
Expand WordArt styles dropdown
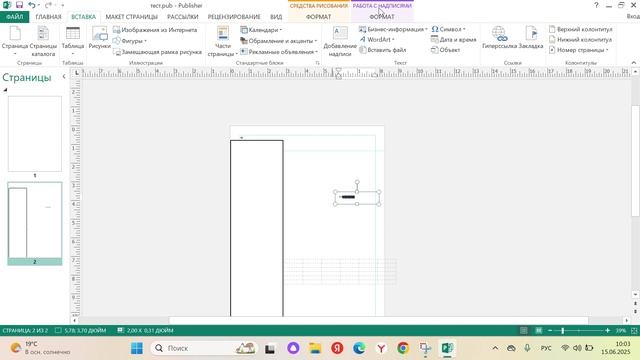click(377, 40)
